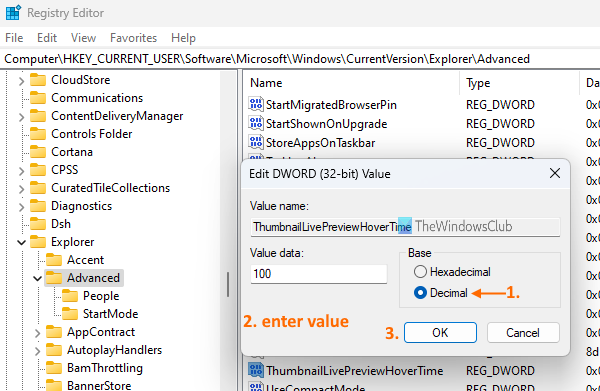Select the Communications folder icon

click(38, 98)
